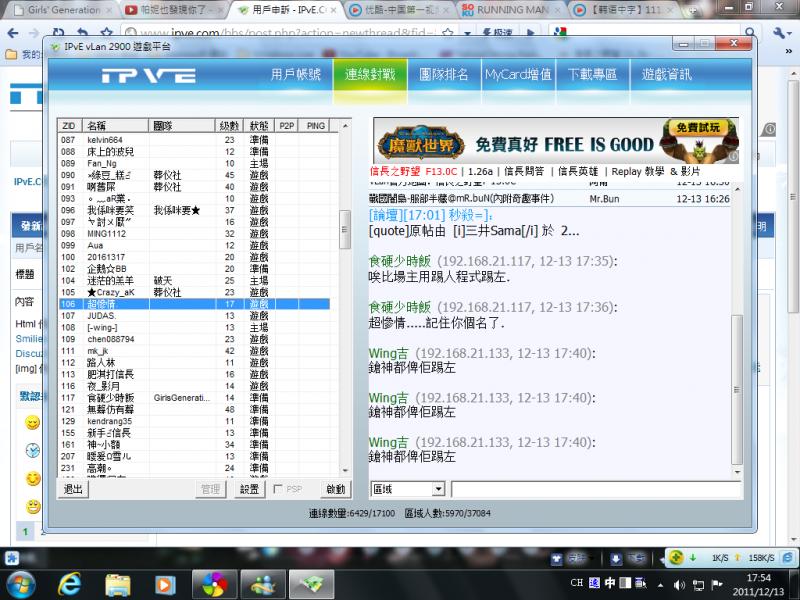This screenshot has width=800, height=600.
Task: Click the player list scrollbar thumb
Action: pos(345,230)
